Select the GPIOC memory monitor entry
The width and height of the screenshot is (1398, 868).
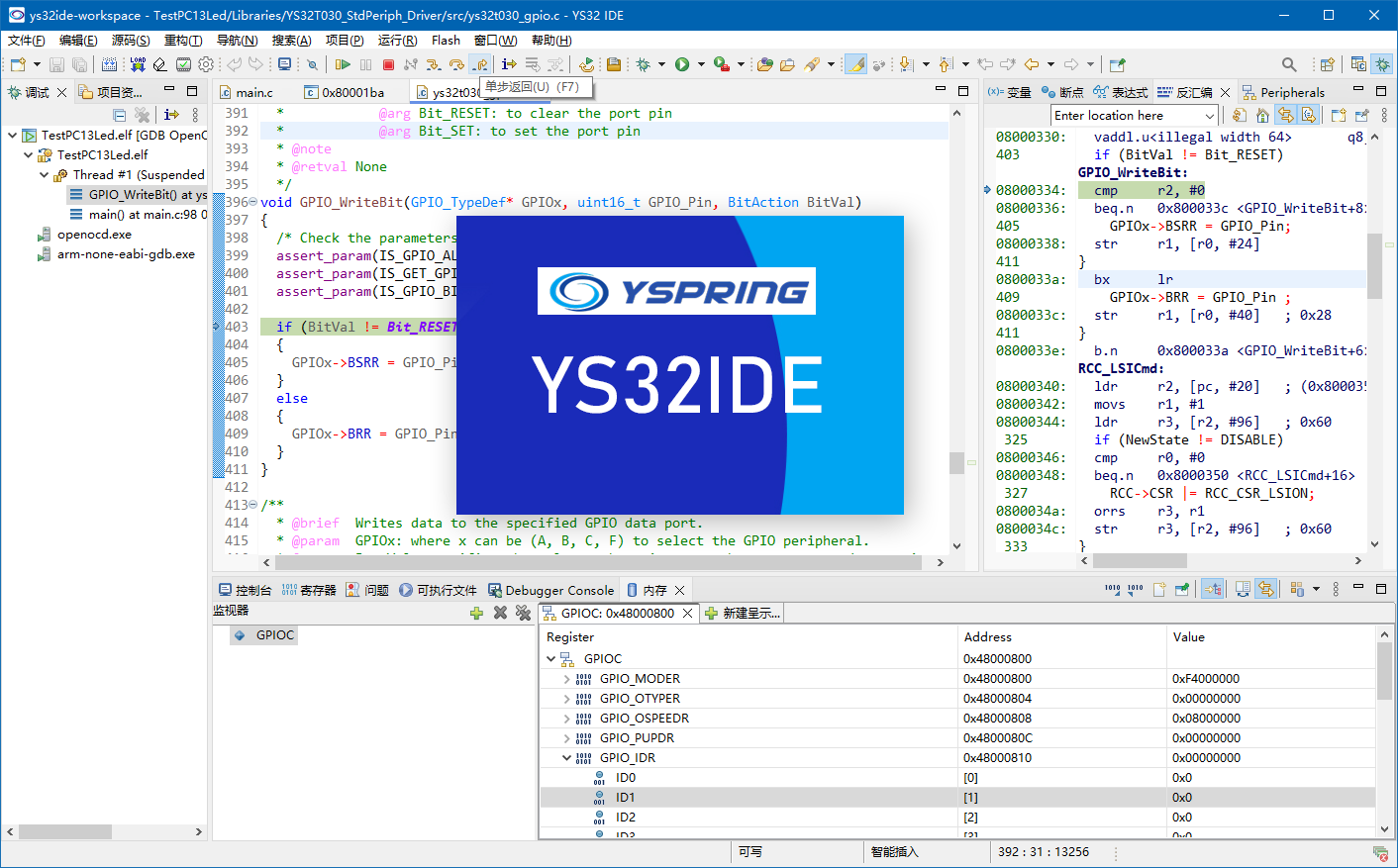264,635
